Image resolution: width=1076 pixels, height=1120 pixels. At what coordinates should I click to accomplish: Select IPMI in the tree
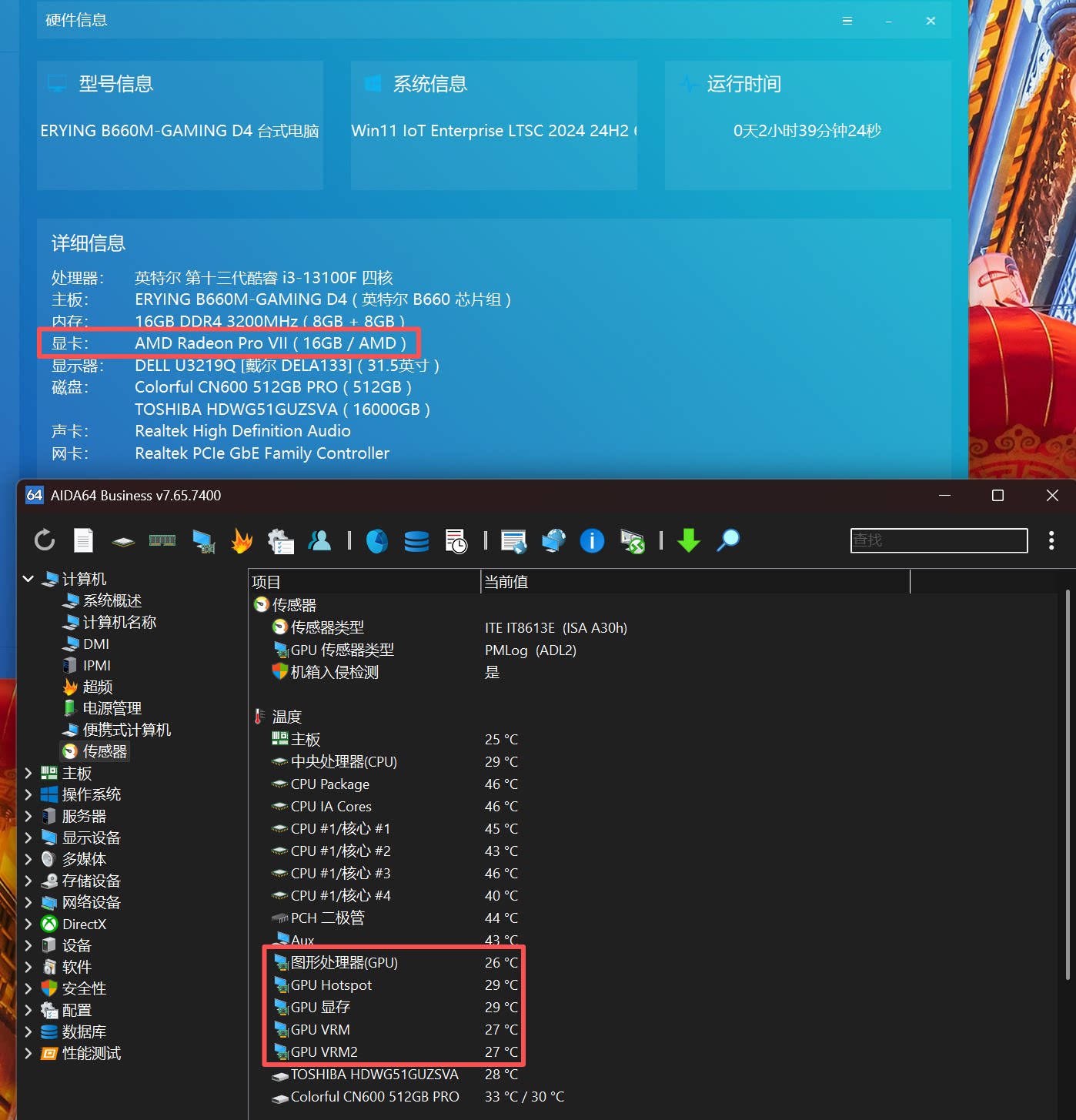pos(97,665)
